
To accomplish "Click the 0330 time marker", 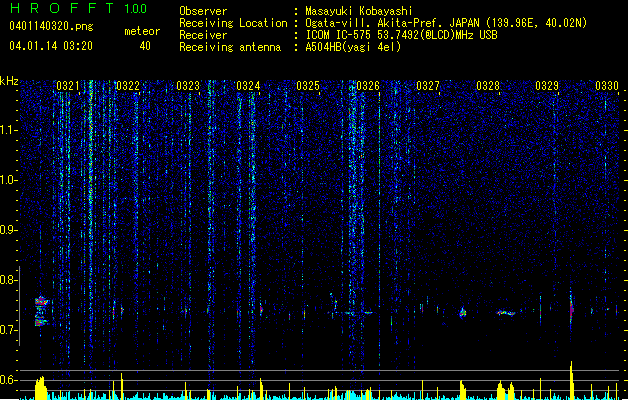I will (x=607, y=85).
